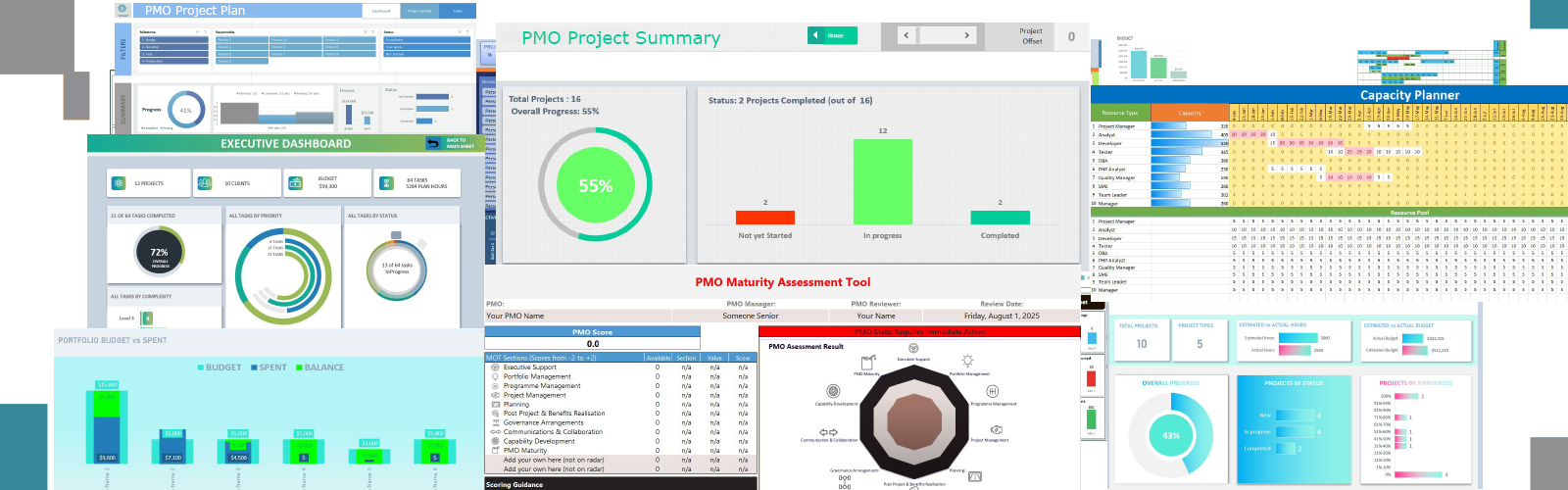The width and height of the screenshot is (1568, 490).
Task: Click the 12 Projects atom icon
Action: [119, 183]
